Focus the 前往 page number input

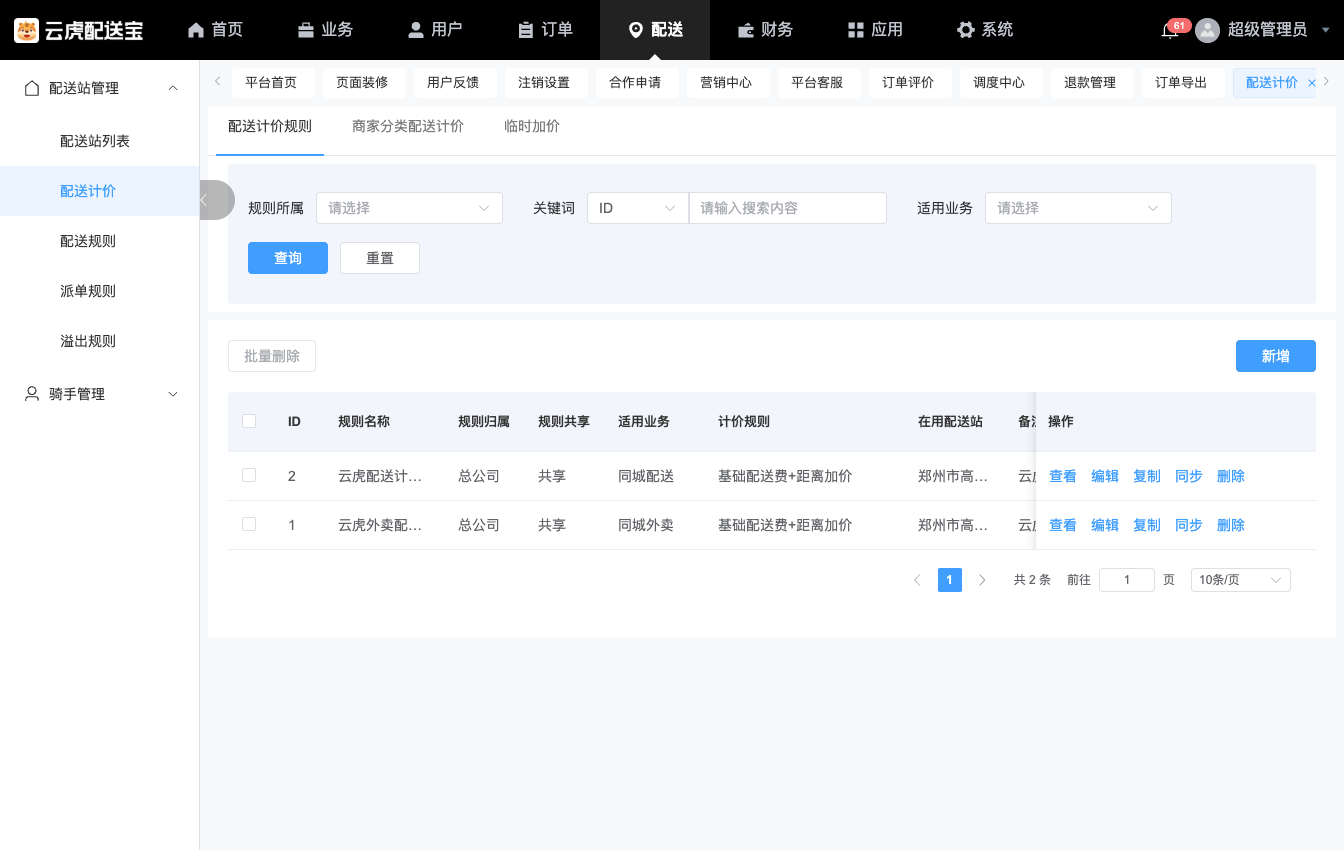tap(1127, 580)
